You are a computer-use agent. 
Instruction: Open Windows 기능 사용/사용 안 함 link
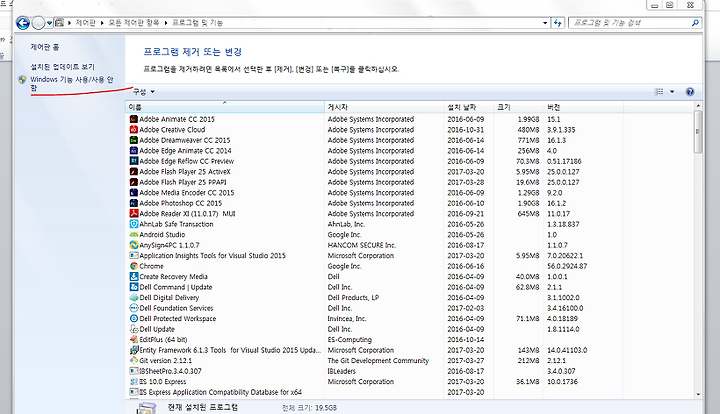pyautogui.click(x=72, y=83)
